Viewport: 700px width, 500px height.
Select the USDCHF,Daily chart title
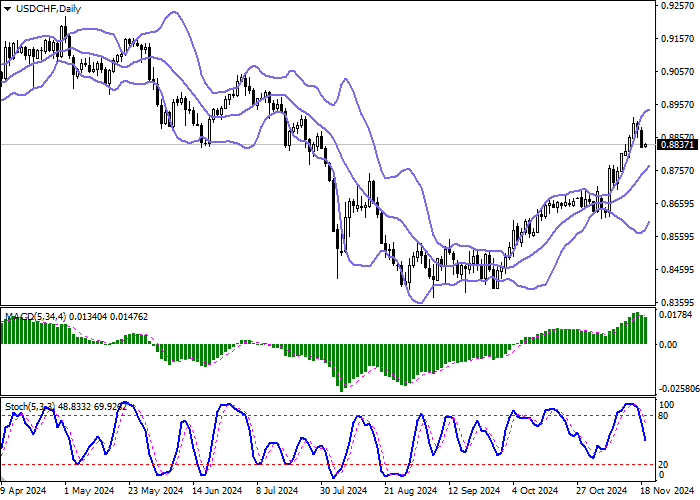click(48, 8)
